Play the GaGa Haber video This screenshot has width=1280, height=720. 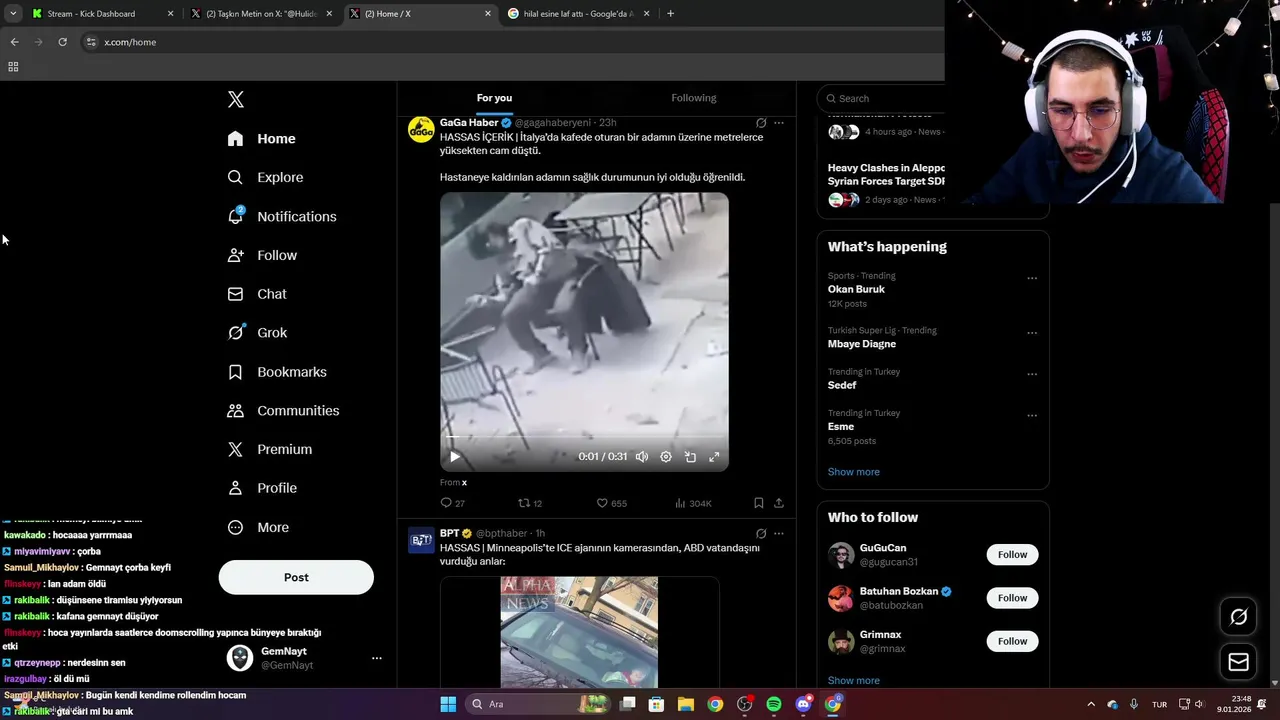point(455,457)
